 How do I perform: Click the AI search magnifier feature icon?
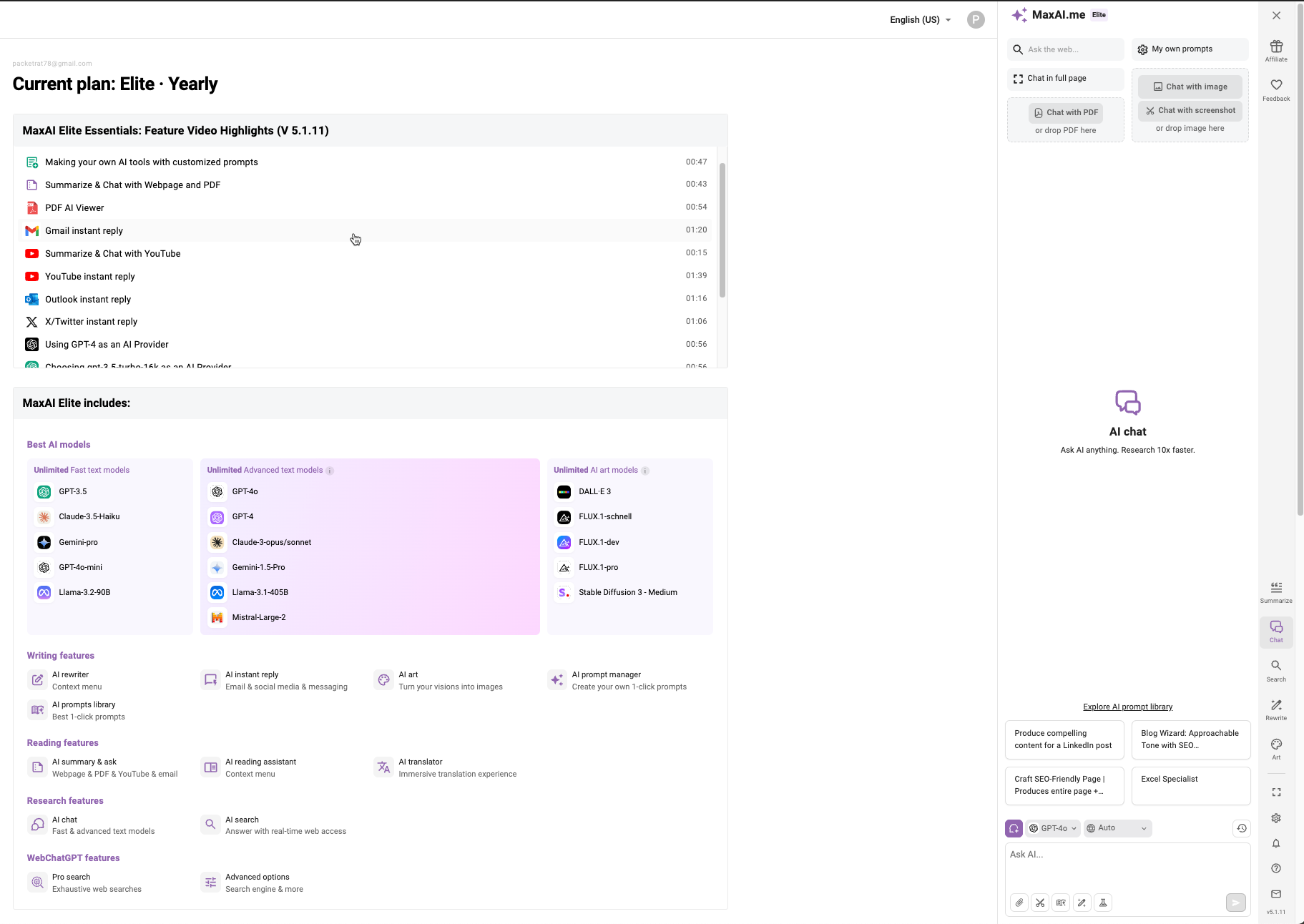click(210, 825)
